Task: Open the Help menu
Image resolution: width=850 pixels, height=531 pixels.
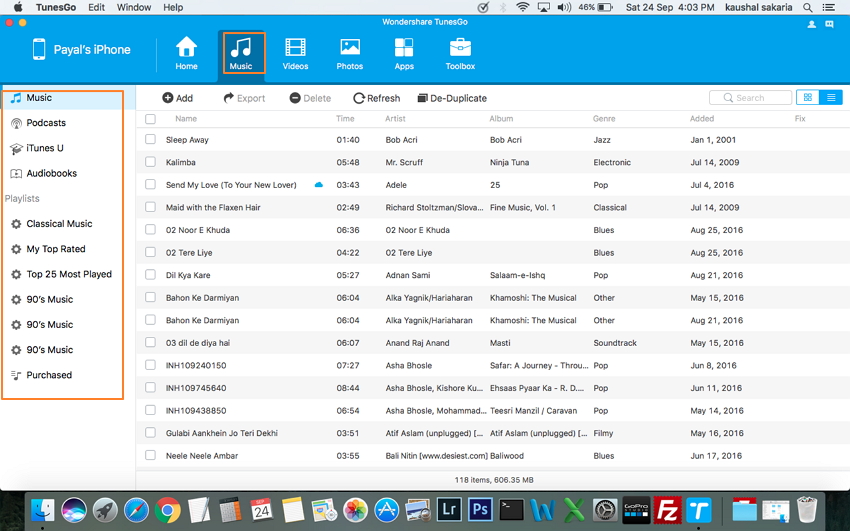Action: point(173,8)
